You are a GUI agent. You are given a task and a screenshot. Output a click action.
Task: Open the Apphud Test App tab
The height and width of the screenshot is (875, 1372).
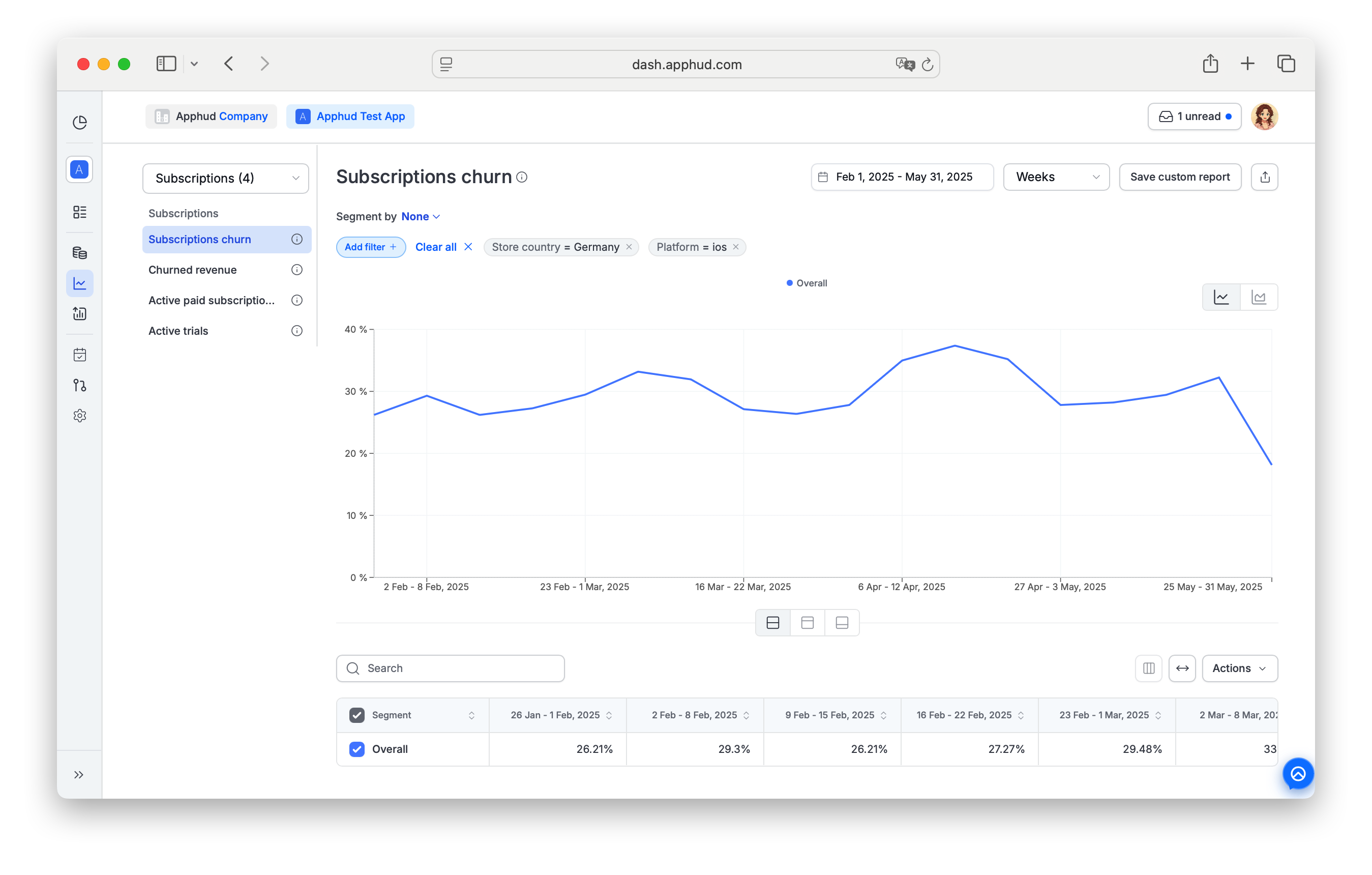350,116
